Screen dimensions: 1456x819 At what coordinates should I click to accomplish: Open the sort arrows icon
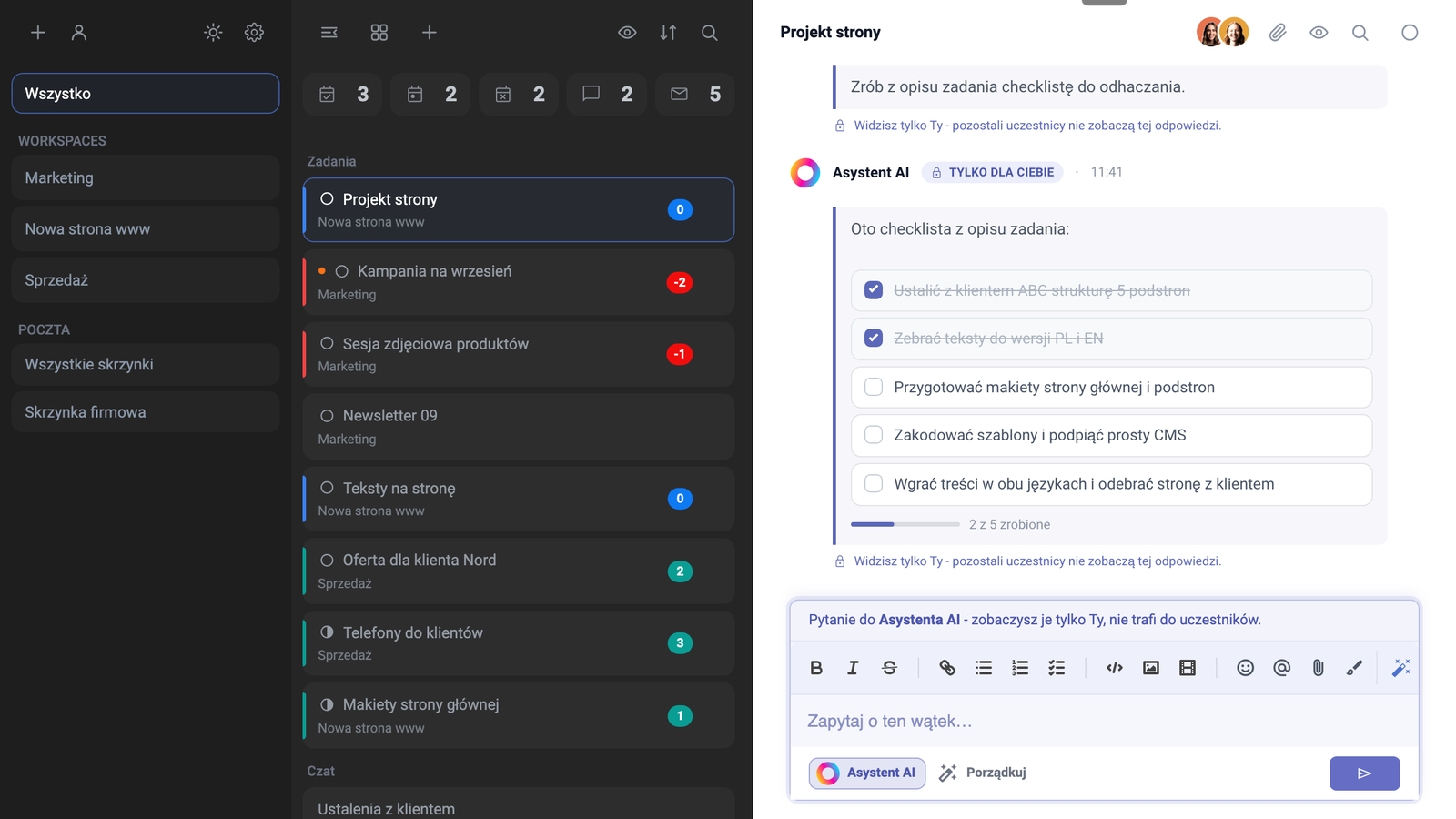pyautogui.click(x=668, y=33)
